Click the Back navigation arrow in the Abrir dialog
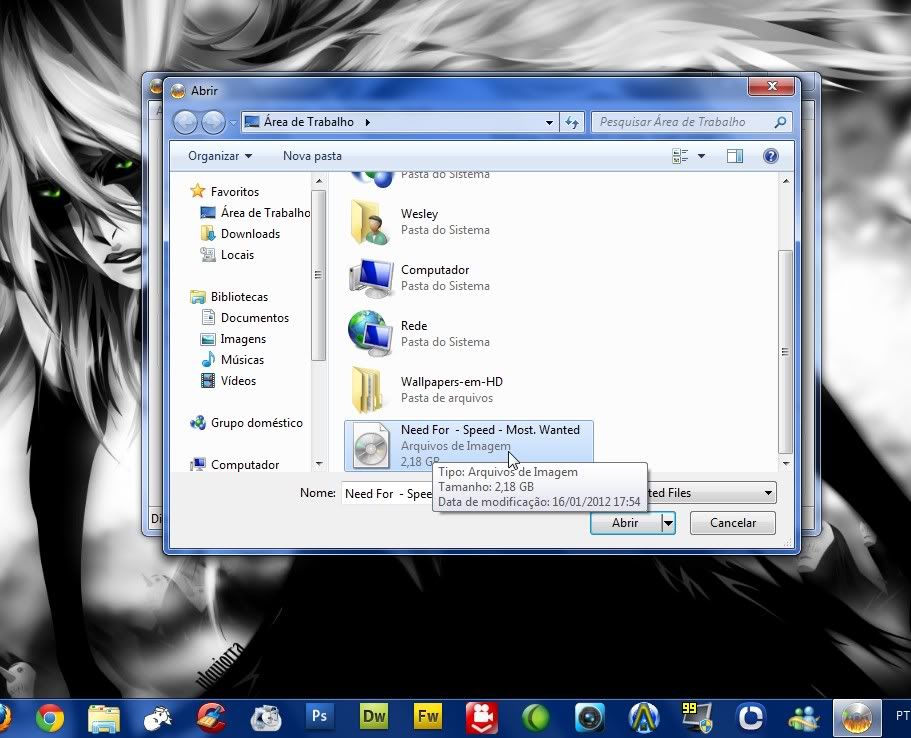Viewport: 911px width, 738px height. click(x=186, y=122)
